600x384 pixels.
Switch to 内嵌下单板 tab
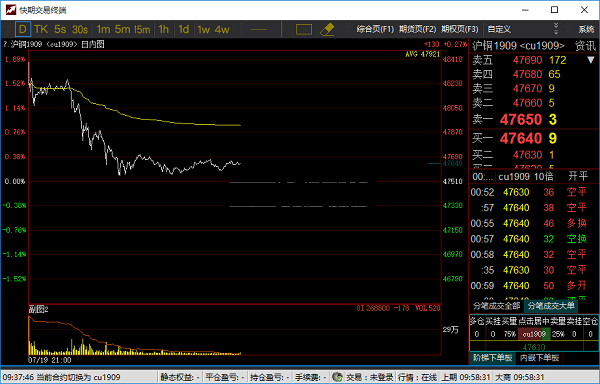tap(540, 358)
